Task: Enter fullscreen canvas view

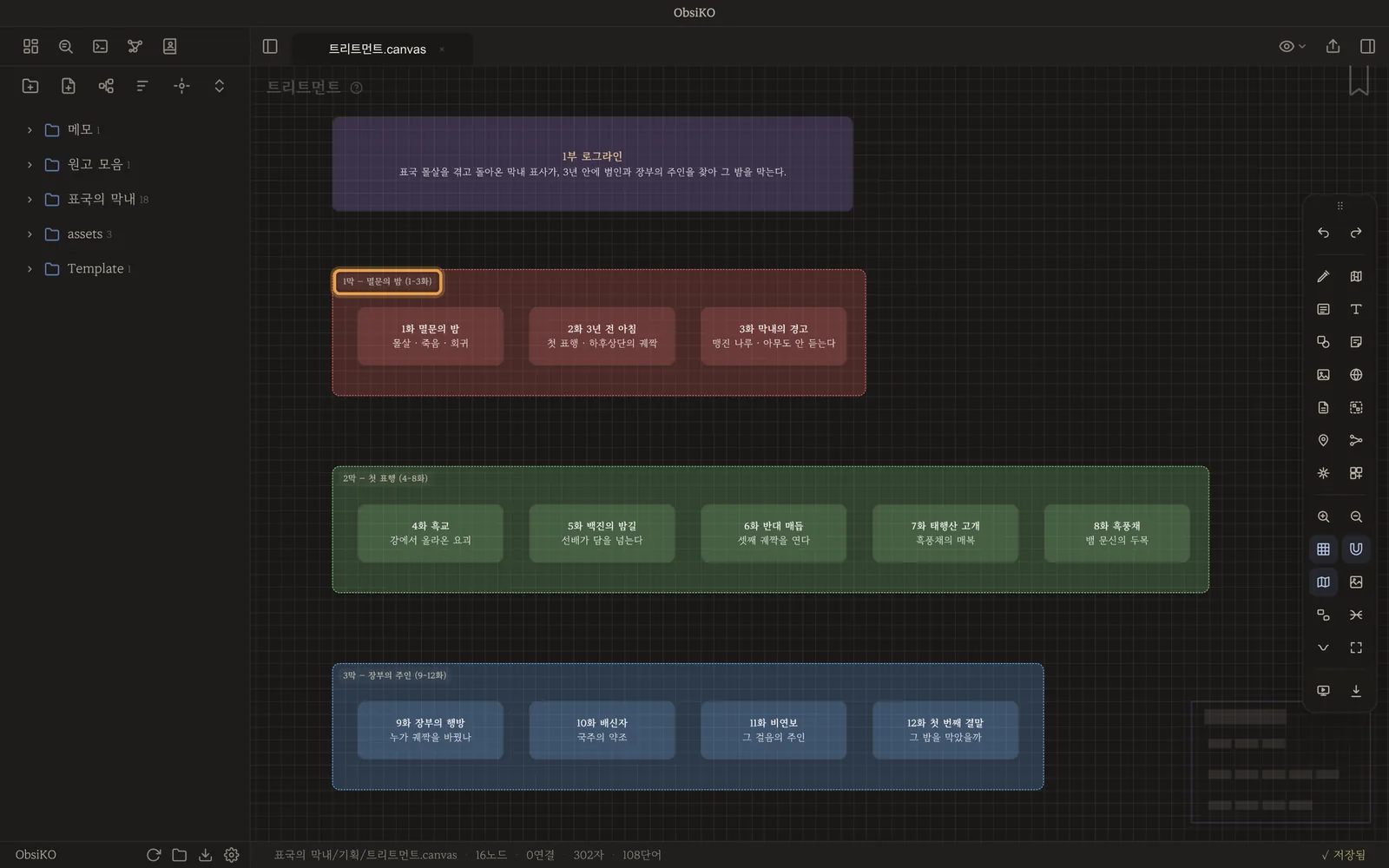Action: coord(1356,648)
